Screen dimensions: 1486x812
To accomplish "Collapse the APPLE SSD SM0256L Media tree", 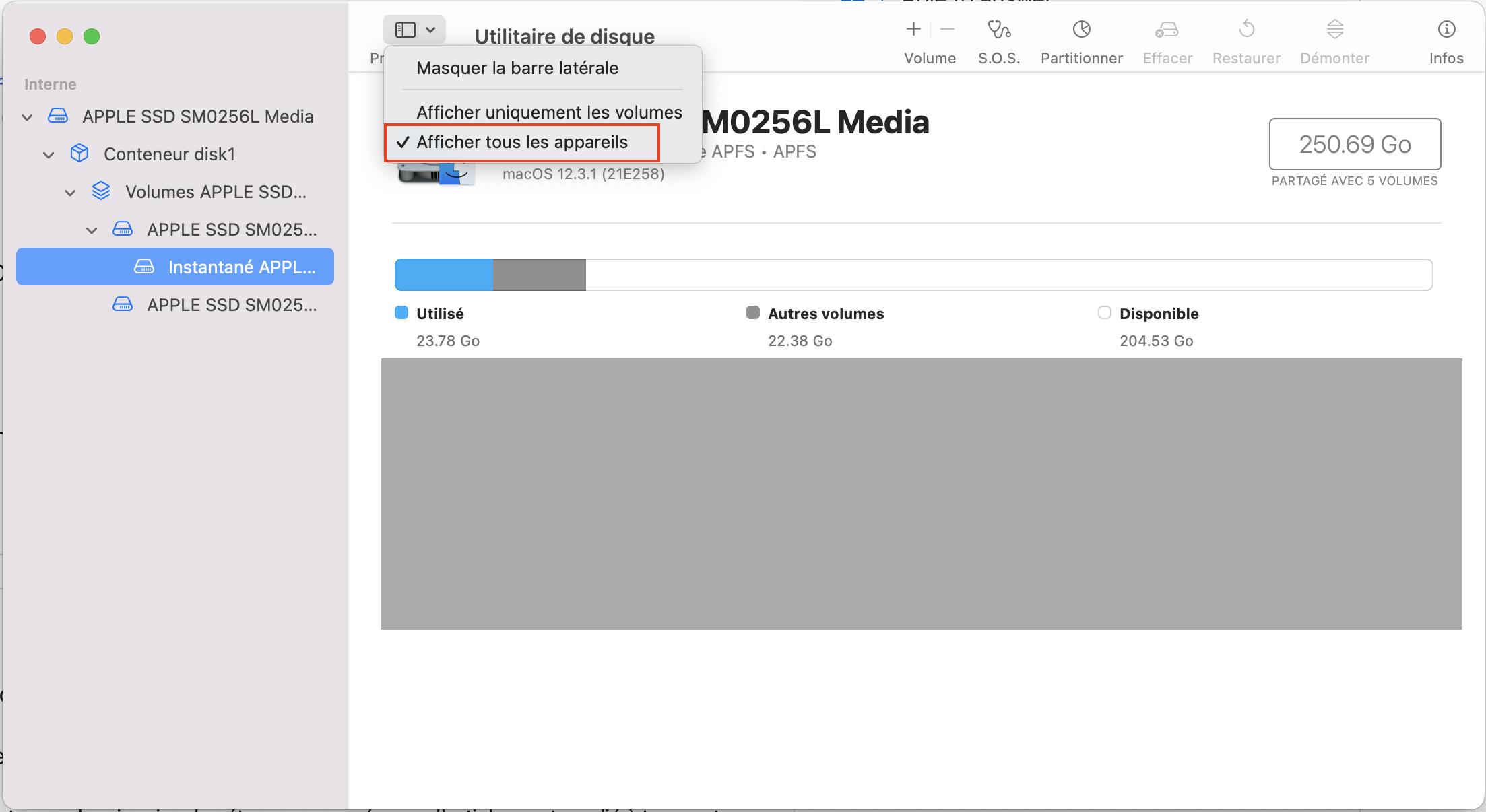I will (x=27, y=117).
